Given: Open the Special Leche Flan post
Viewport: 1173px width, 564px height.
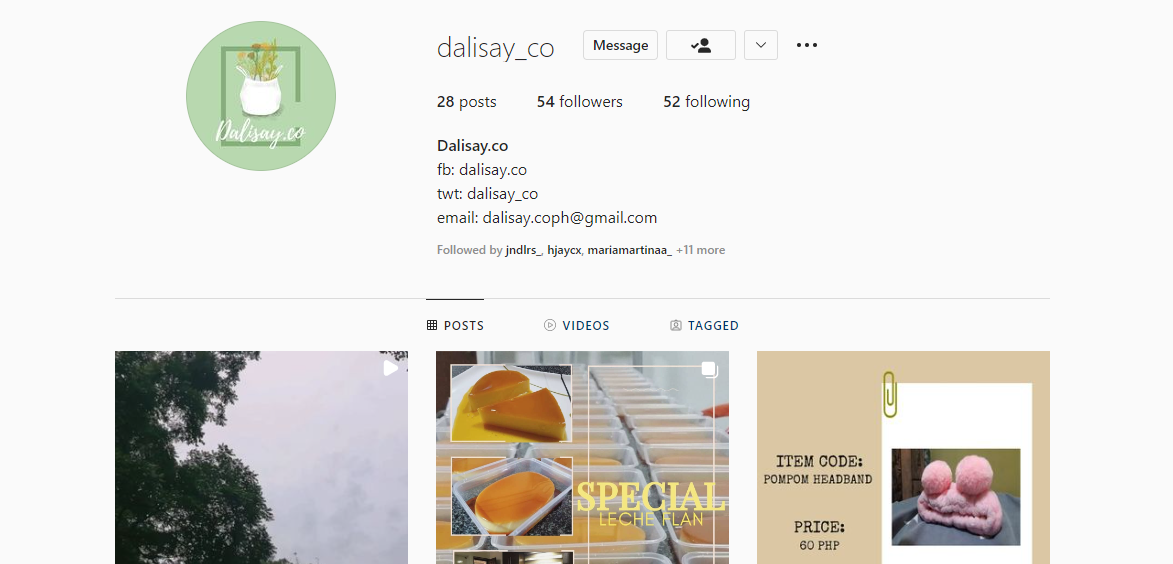Looking at the screenshot, I should 582,457.
